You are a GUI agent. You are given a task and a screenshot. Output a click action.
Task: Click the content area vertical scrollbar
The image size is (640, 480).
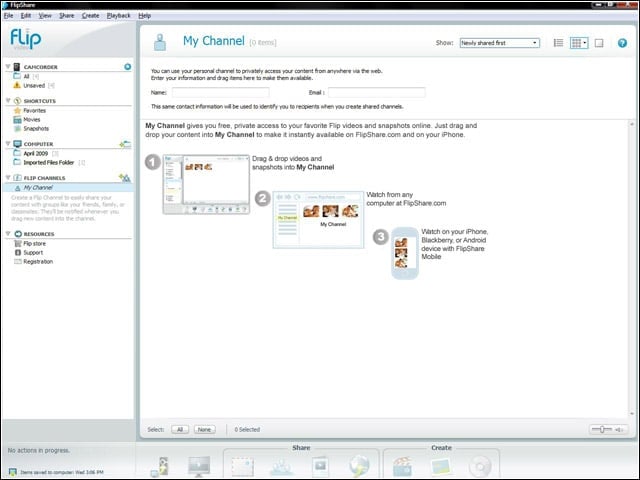[x=631, y=269]
